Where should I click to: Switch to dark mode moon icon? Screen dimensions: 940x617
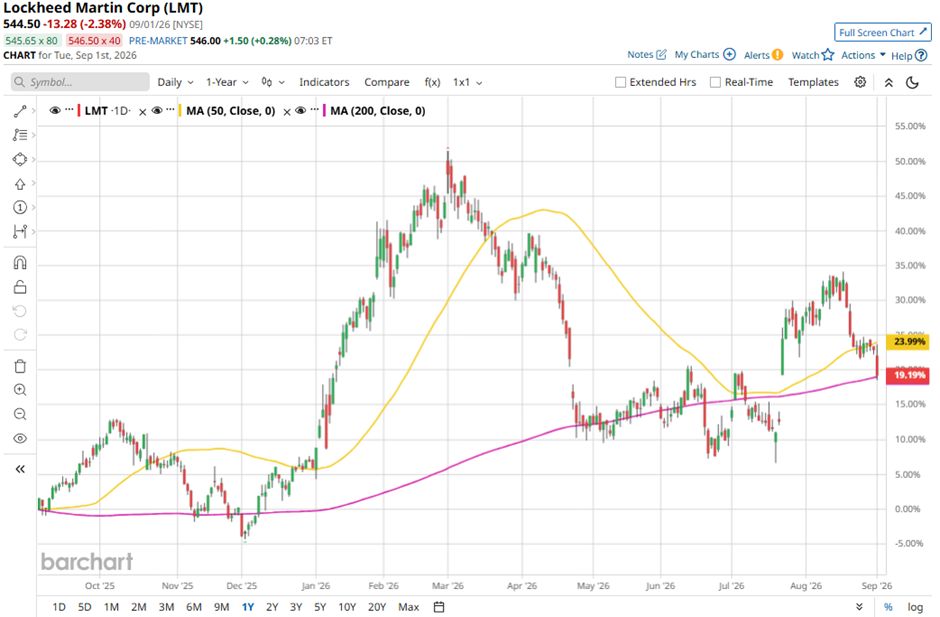click(912, 82)
